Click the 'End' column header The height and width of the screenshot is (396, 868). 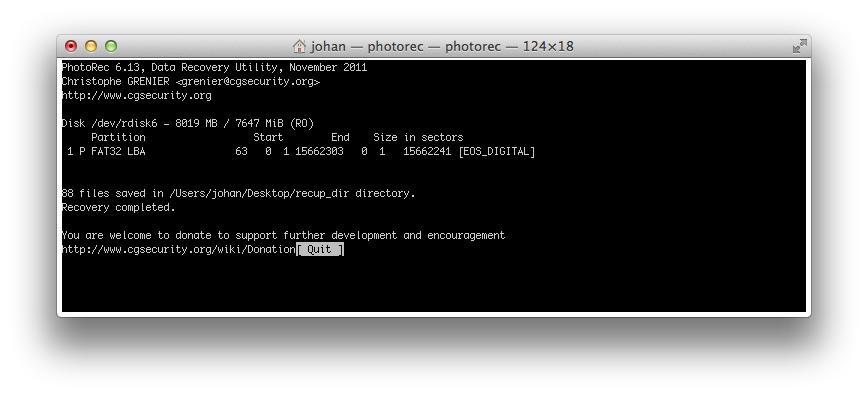click(340, 137)
